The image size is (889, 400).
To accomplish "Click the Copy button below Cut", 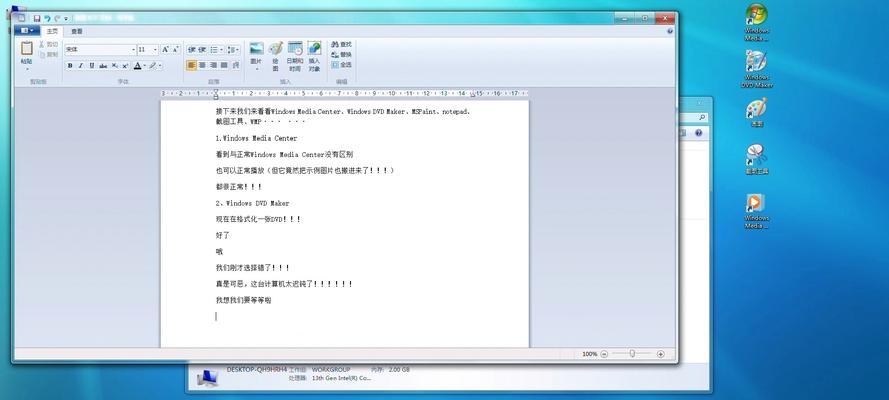I will click(48, 54).
